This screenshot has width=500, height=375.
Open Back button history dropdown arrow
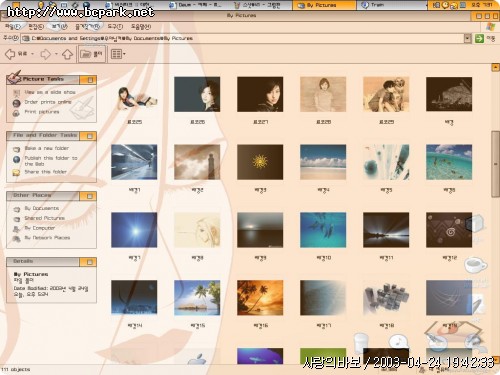point(33,54)
